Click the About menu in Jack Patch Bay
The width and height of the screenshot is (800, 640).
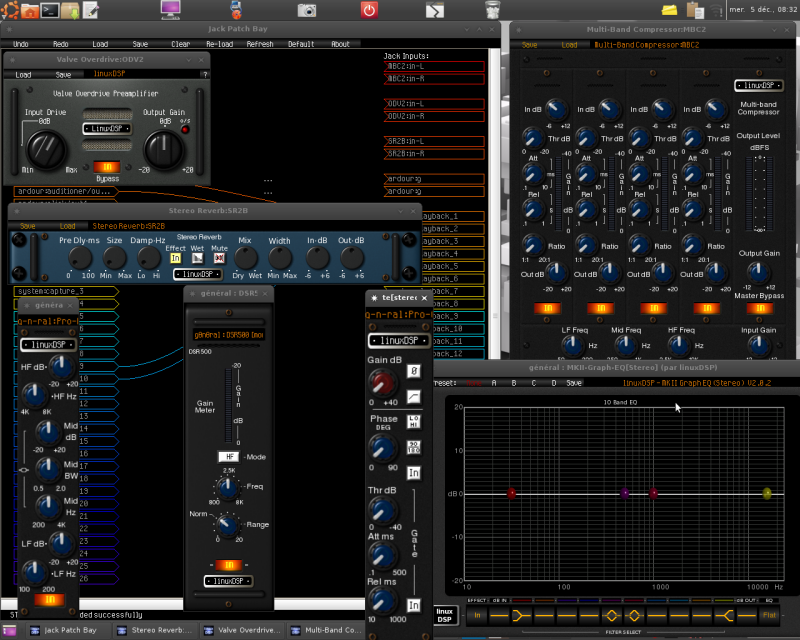[x=340, y=44]
